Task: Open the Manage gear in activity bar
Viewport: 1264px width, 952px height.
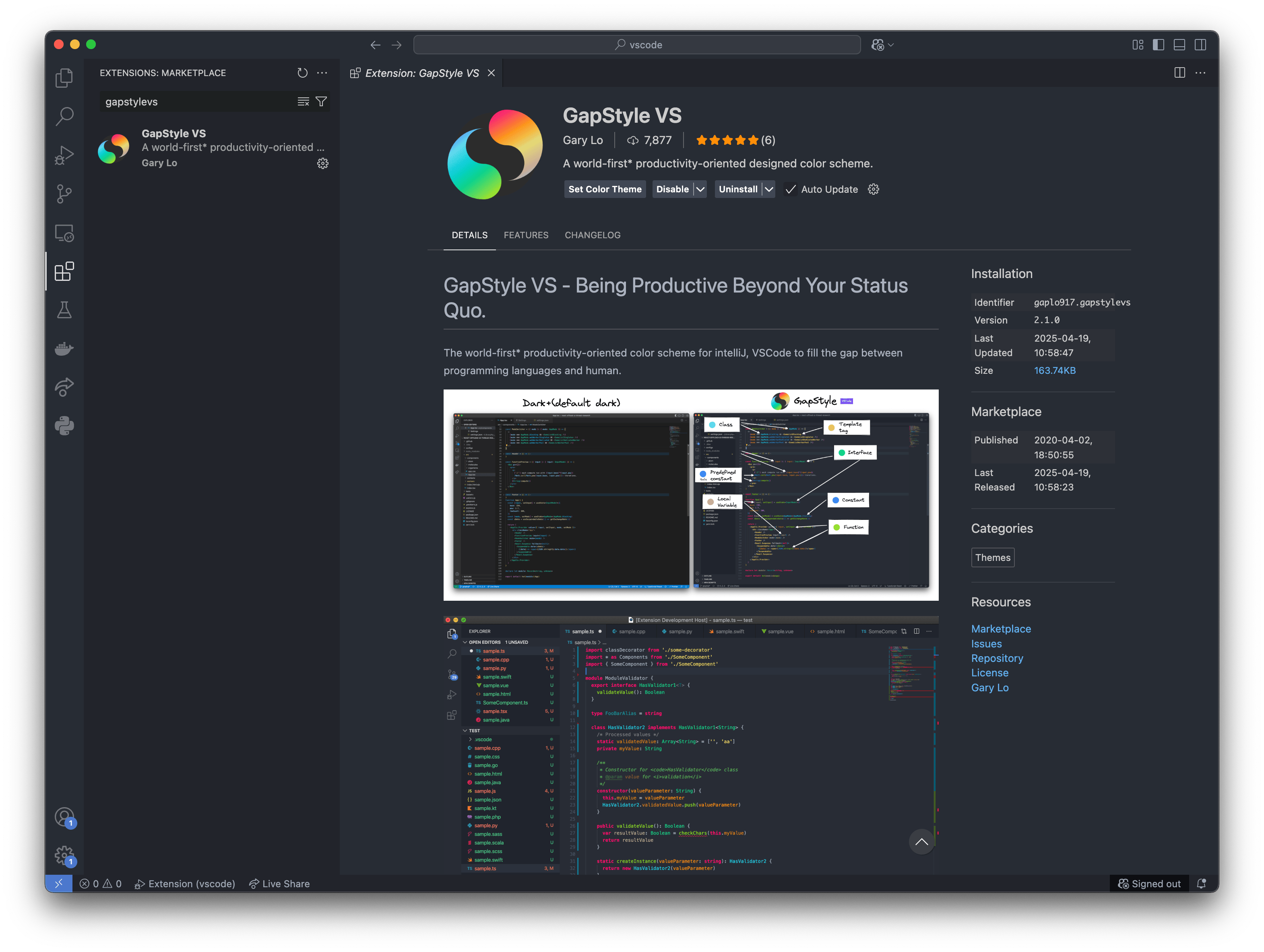Action: tap(64, 855)
